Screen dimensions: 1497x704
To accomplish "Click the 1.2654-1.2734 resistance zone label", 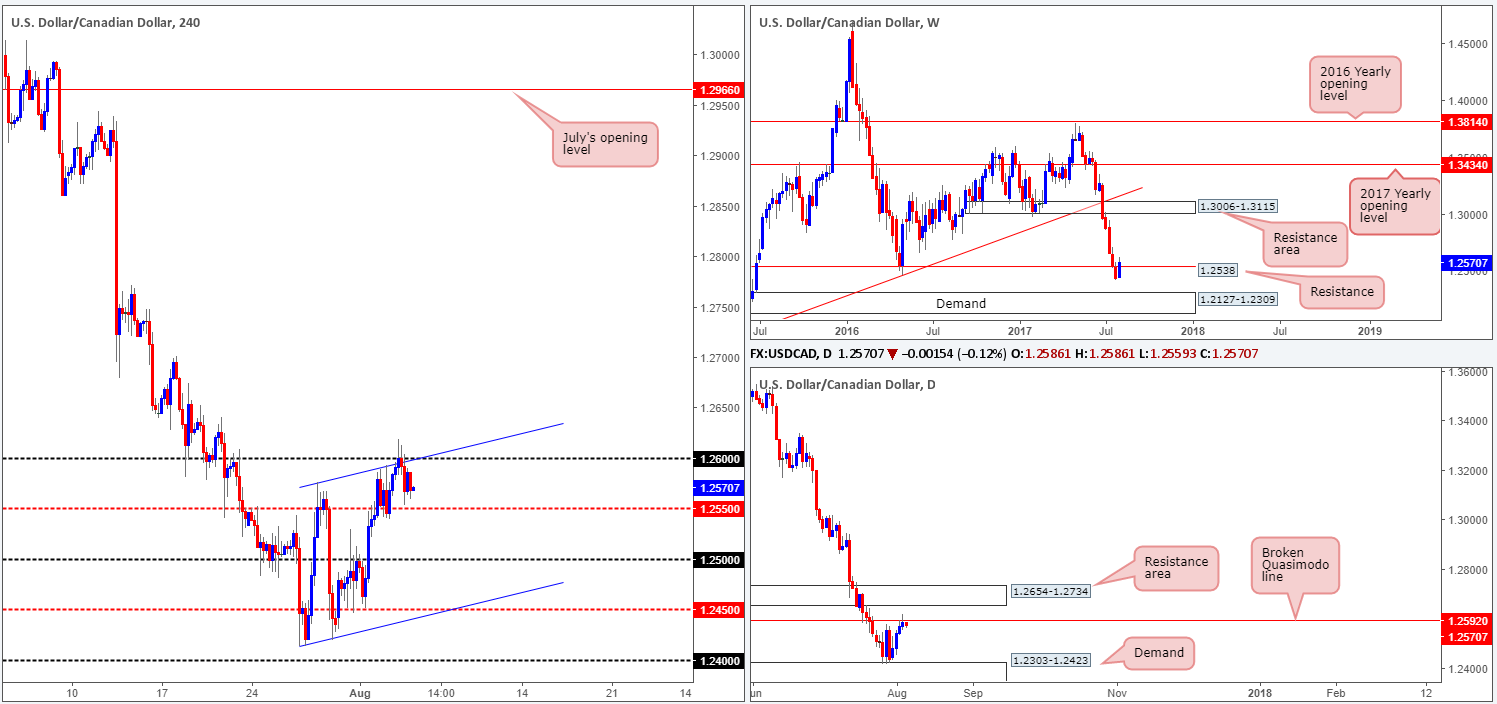I will (x=1051, y=591).
